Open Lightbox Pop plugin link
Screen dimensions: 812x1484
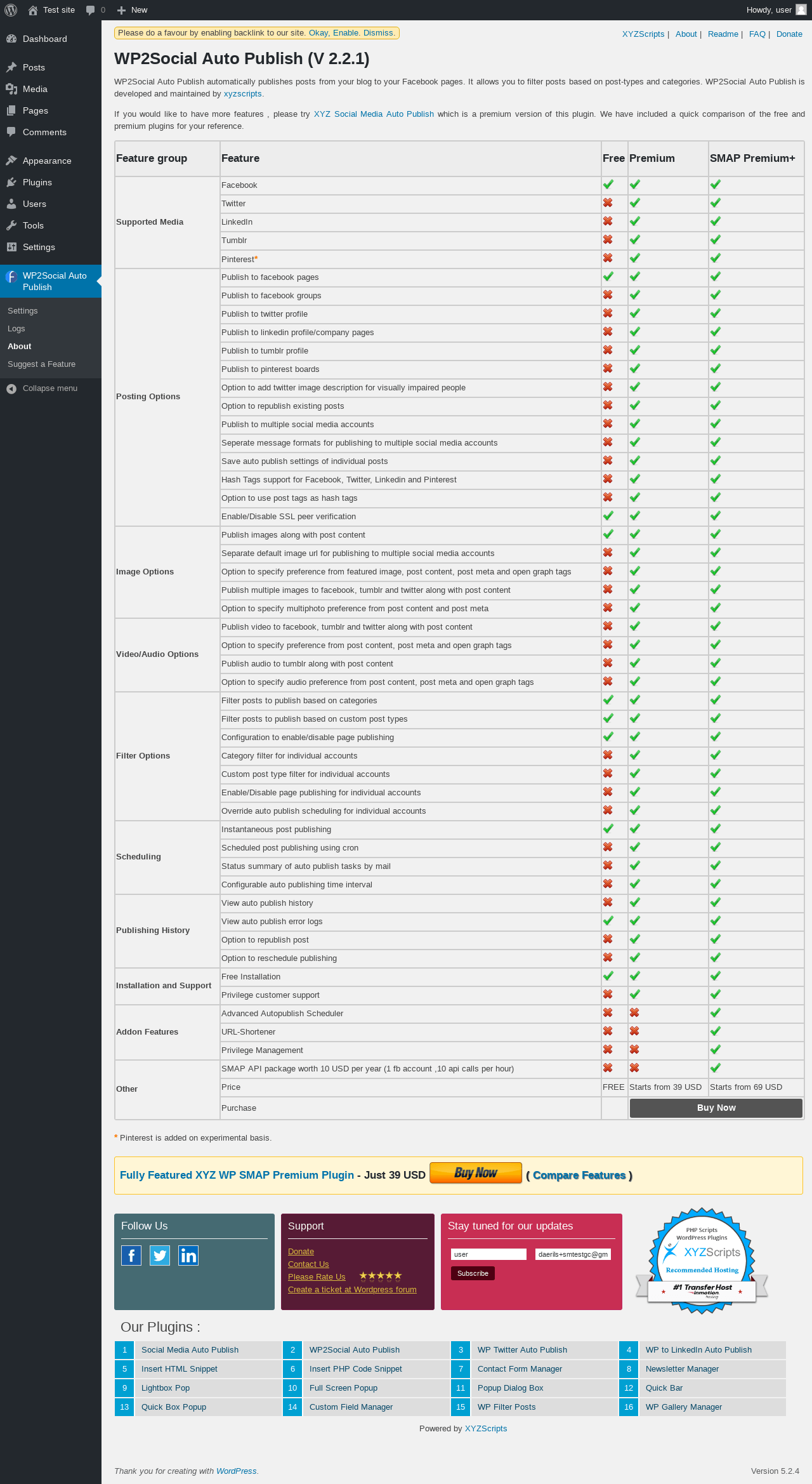(166, 1388)
